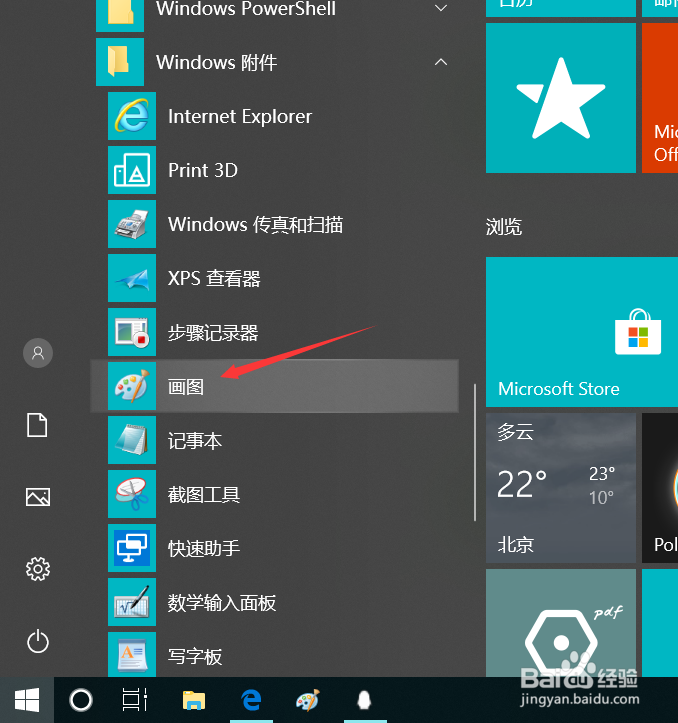Open the XPS 查看器 paper plane icon

click(x=132, y=278)
